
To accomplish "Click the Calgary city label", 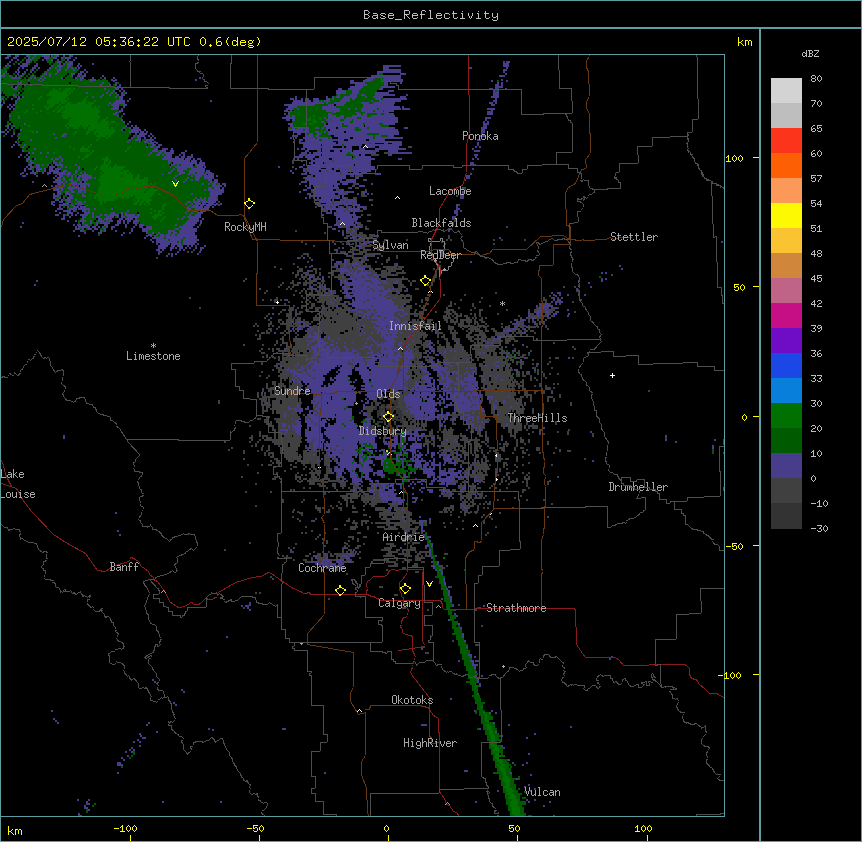I will point(399,603).
